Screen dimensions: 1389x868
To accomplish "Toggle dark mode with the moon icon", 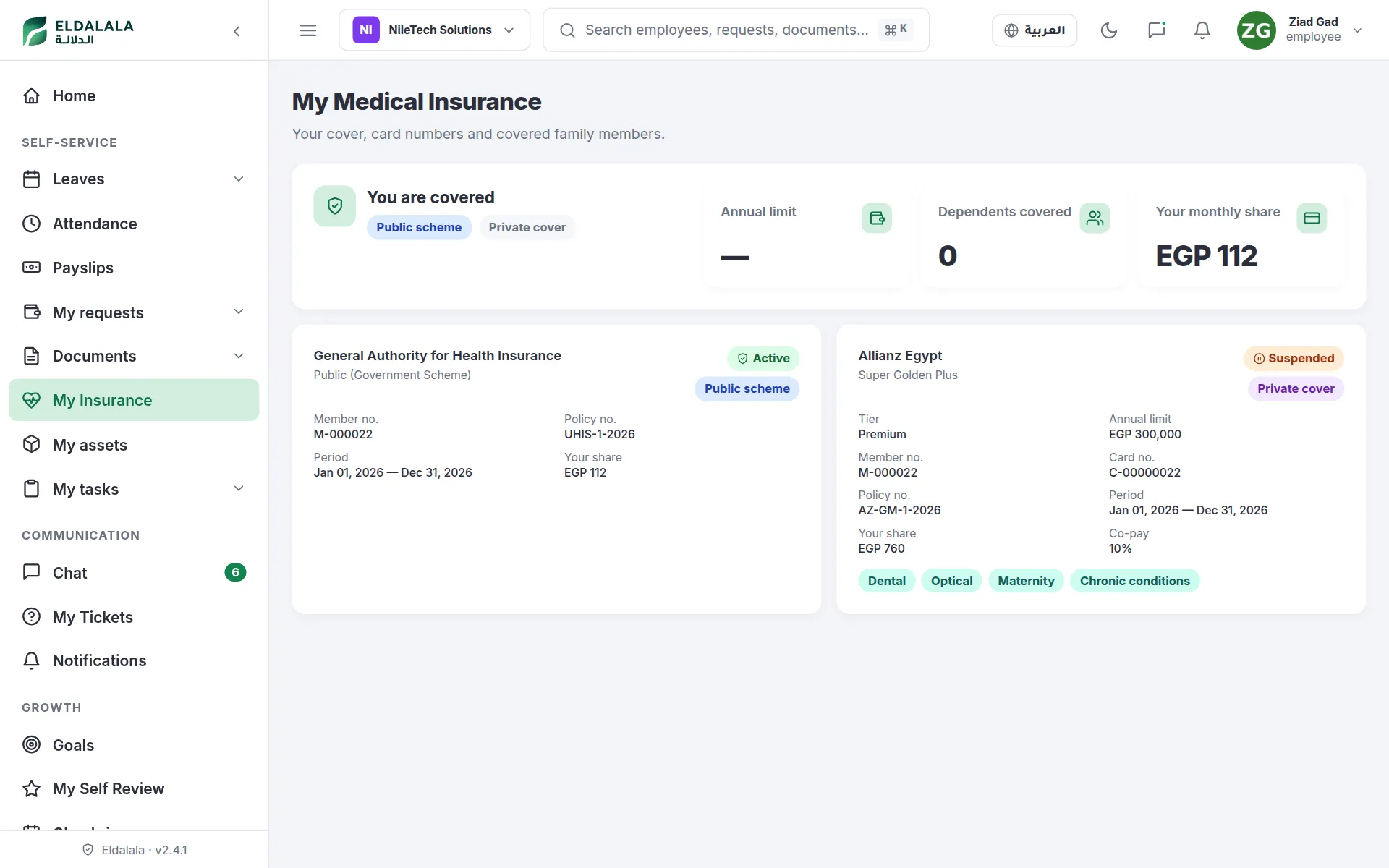I will (x=1108, y=30).
